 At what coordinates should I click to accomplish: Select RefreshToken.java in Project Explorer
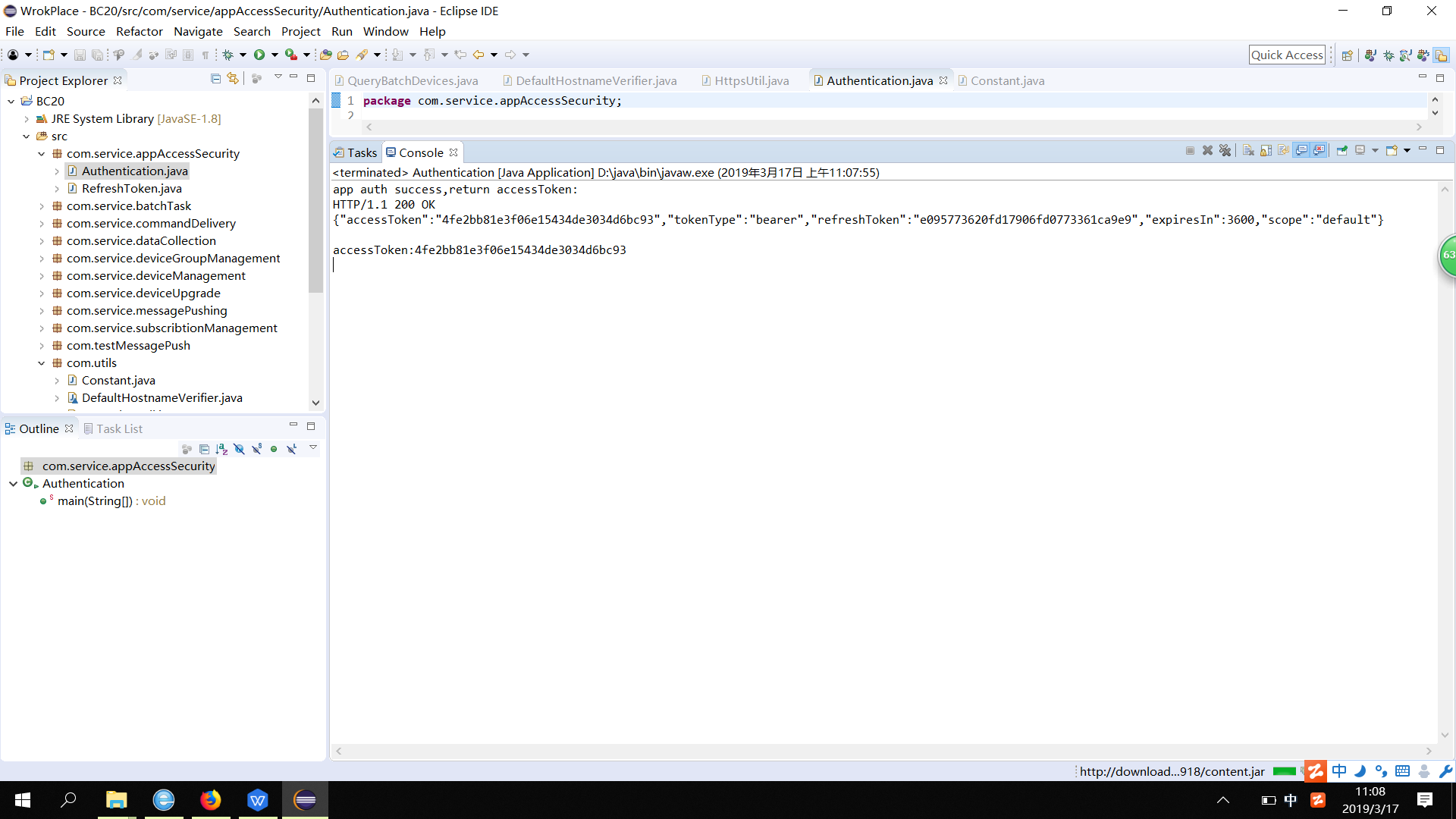[x=131, y=189]
